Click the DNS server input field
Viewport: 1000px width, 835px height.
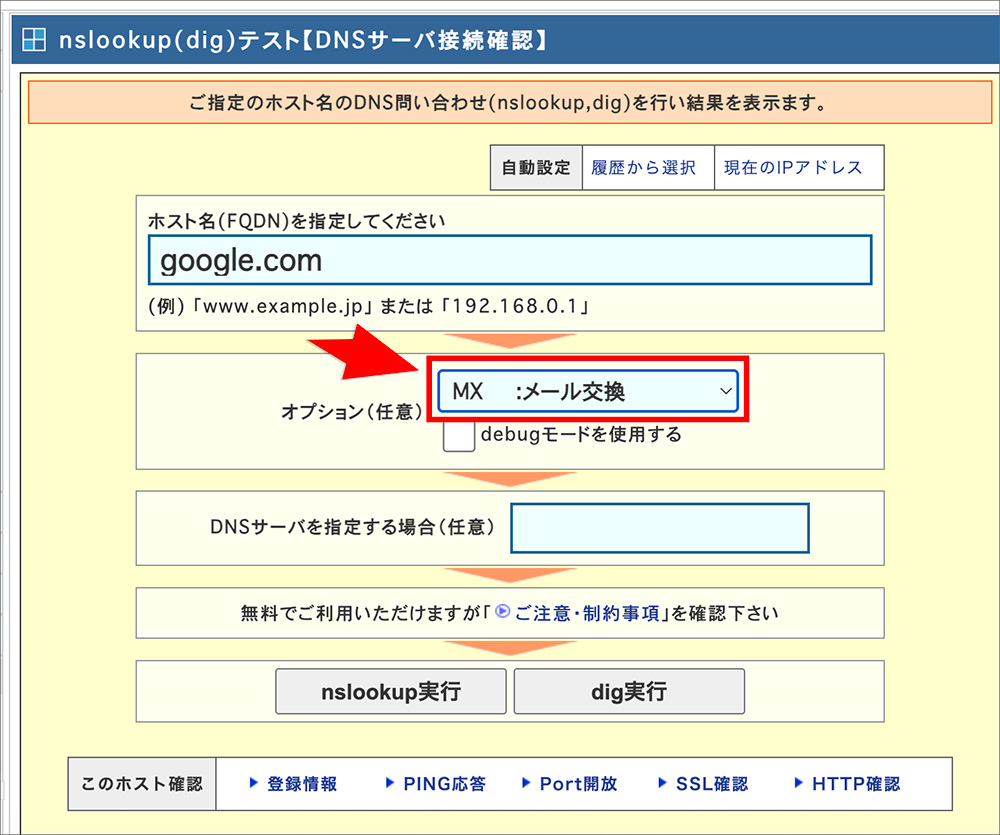coord(660,528)
